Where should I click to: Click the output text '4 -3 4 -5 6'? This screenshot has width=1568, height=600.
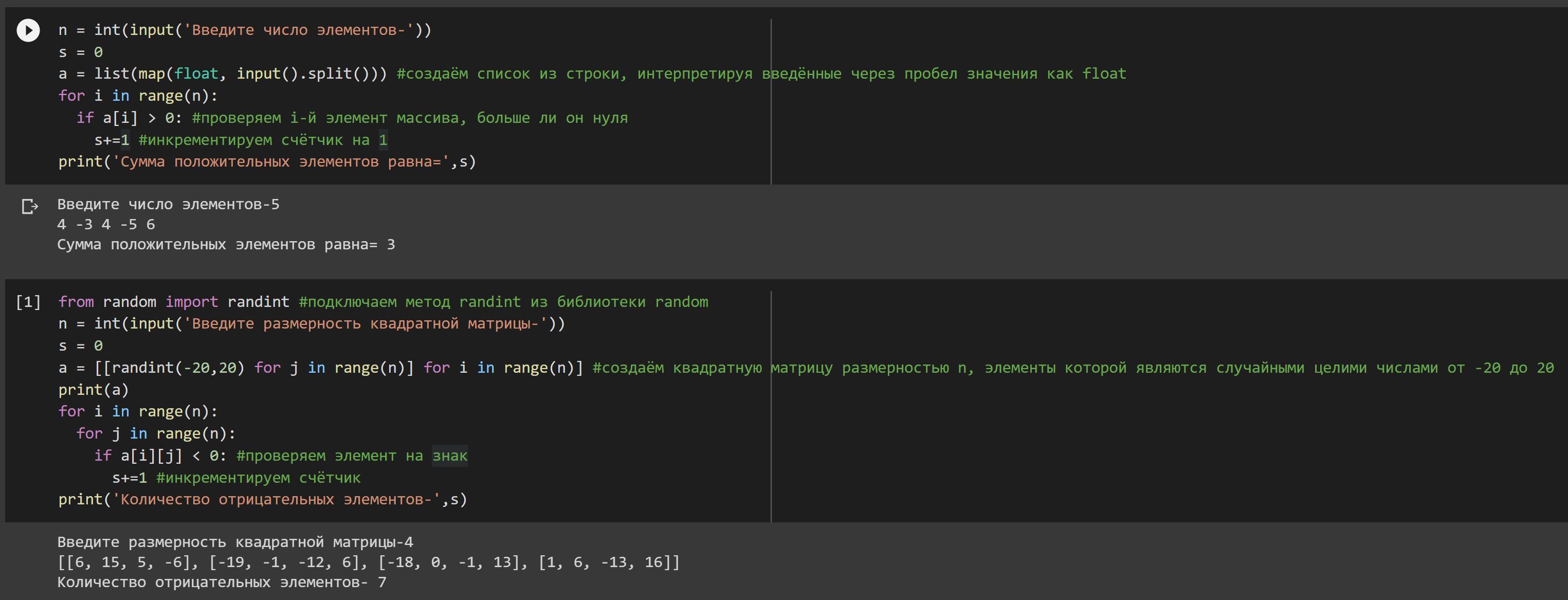pyautogui.click(x=106, y=225)
